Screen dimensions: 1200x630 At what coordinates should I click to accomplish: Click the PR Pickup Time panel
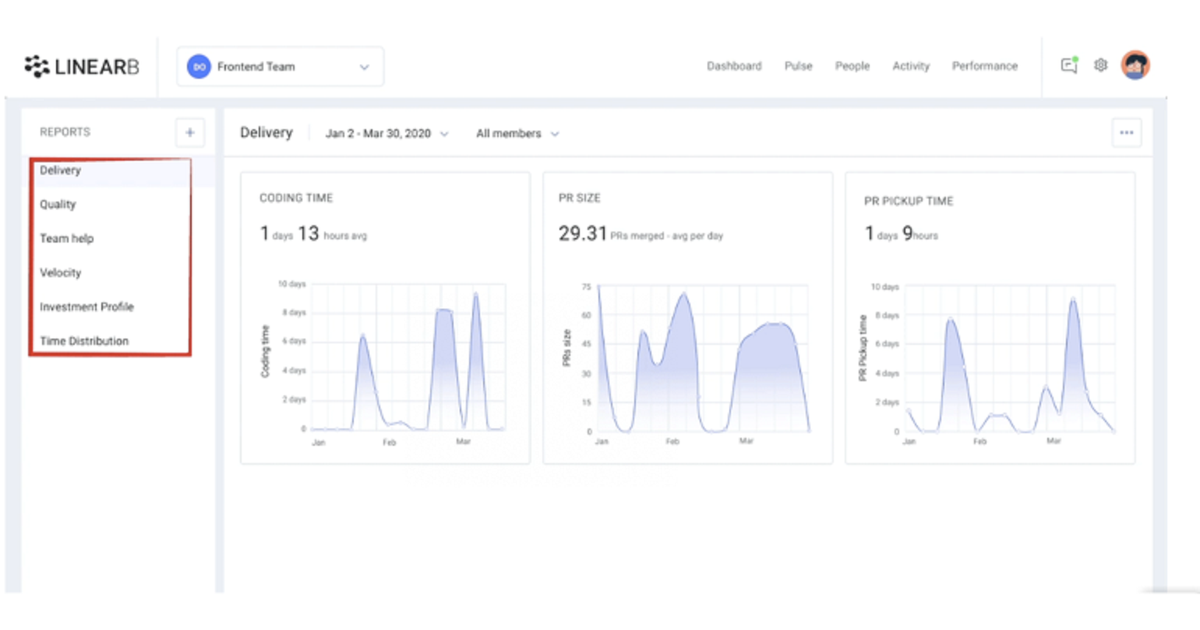(x=990, y=315)
